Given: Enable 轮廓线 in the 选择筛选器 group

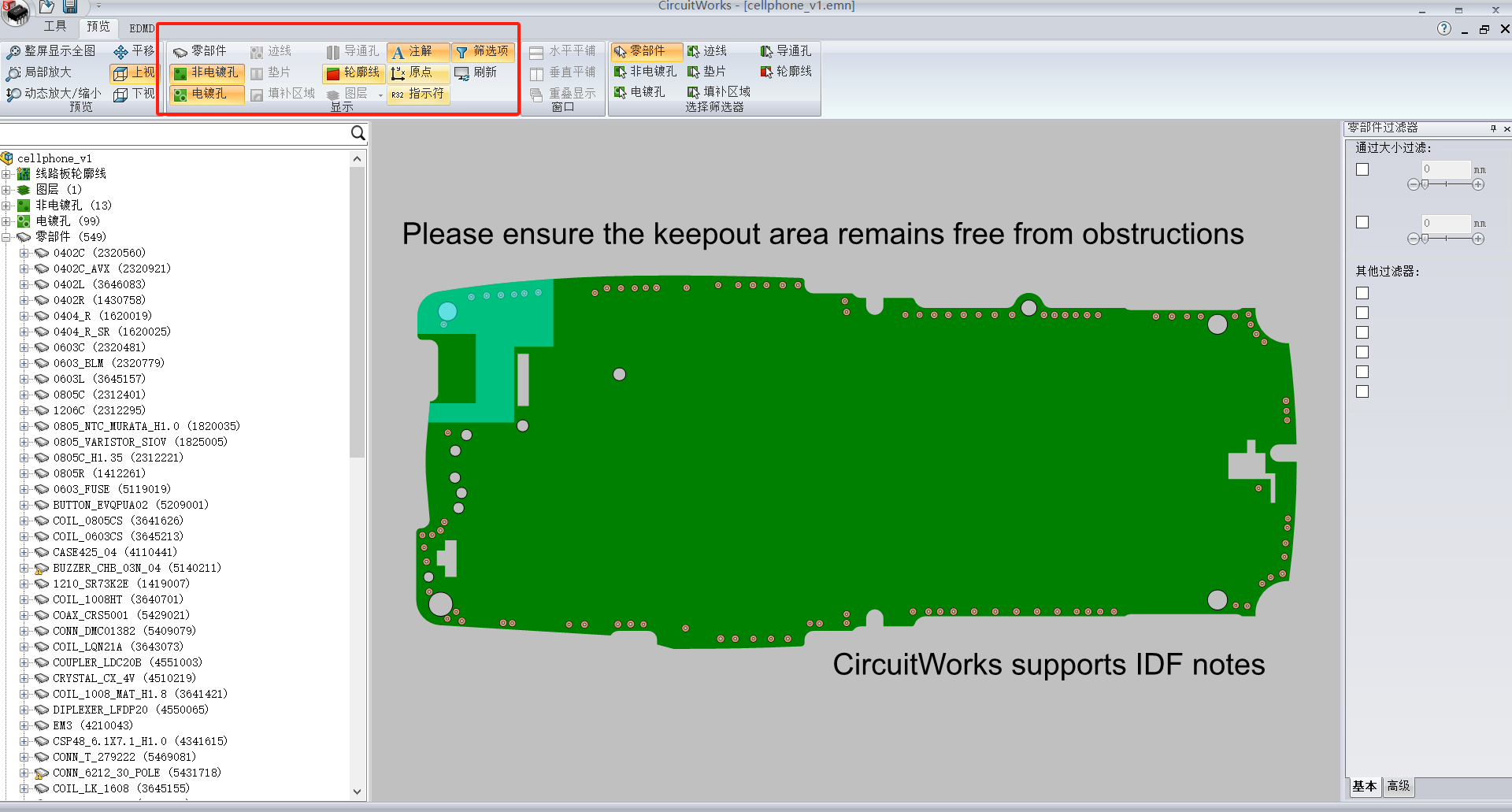Looking at the screenshot, I should tap(786, 72).
